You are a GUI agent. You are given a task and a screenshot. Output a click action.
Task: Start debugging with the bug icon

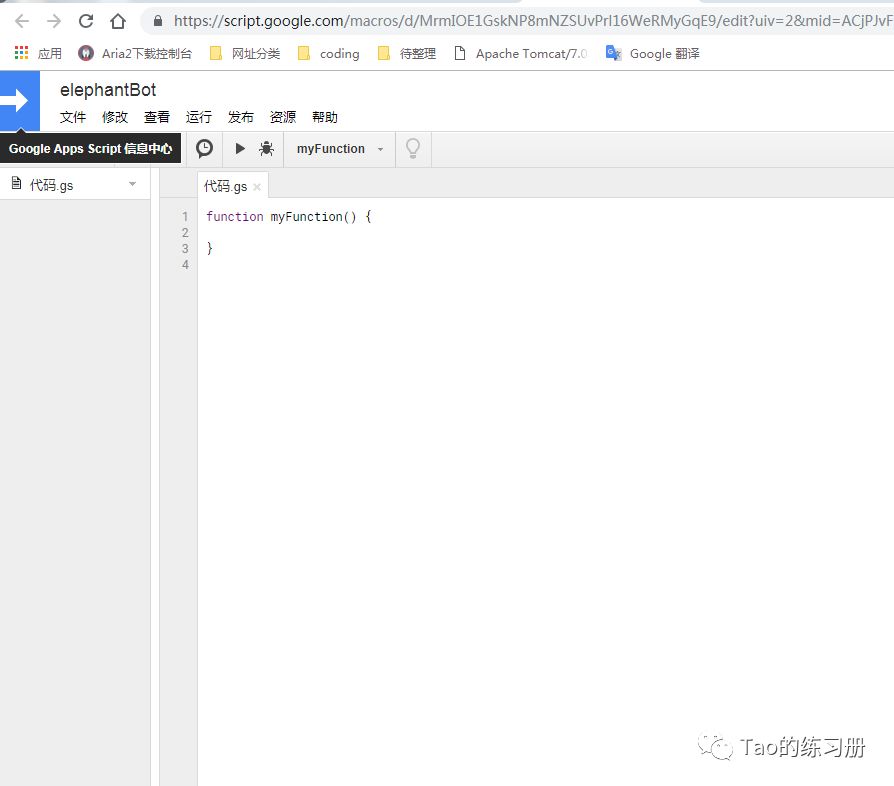(266, 149)
